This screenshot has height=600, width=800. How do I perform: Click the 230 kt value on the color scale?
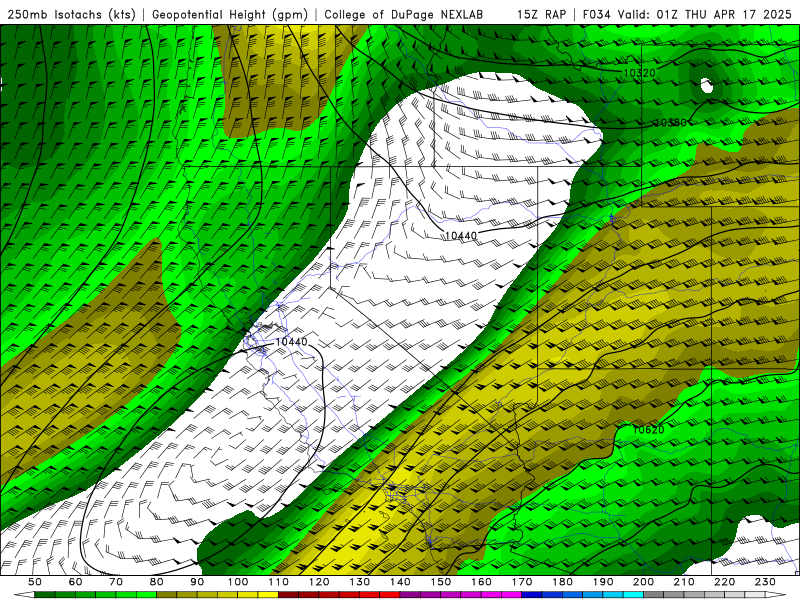[765, 582]
